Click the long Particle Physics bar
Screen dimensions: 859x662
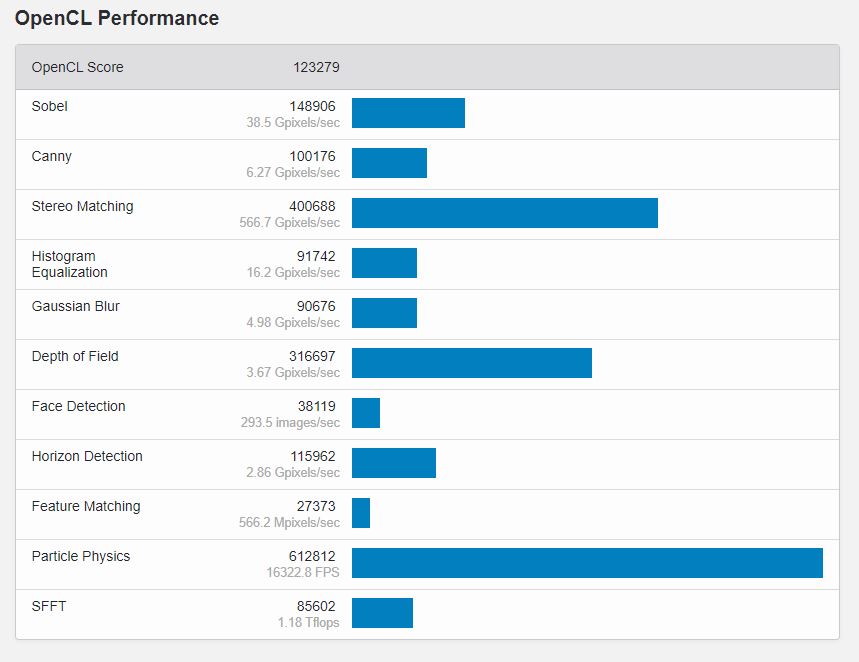click(587, 563)
